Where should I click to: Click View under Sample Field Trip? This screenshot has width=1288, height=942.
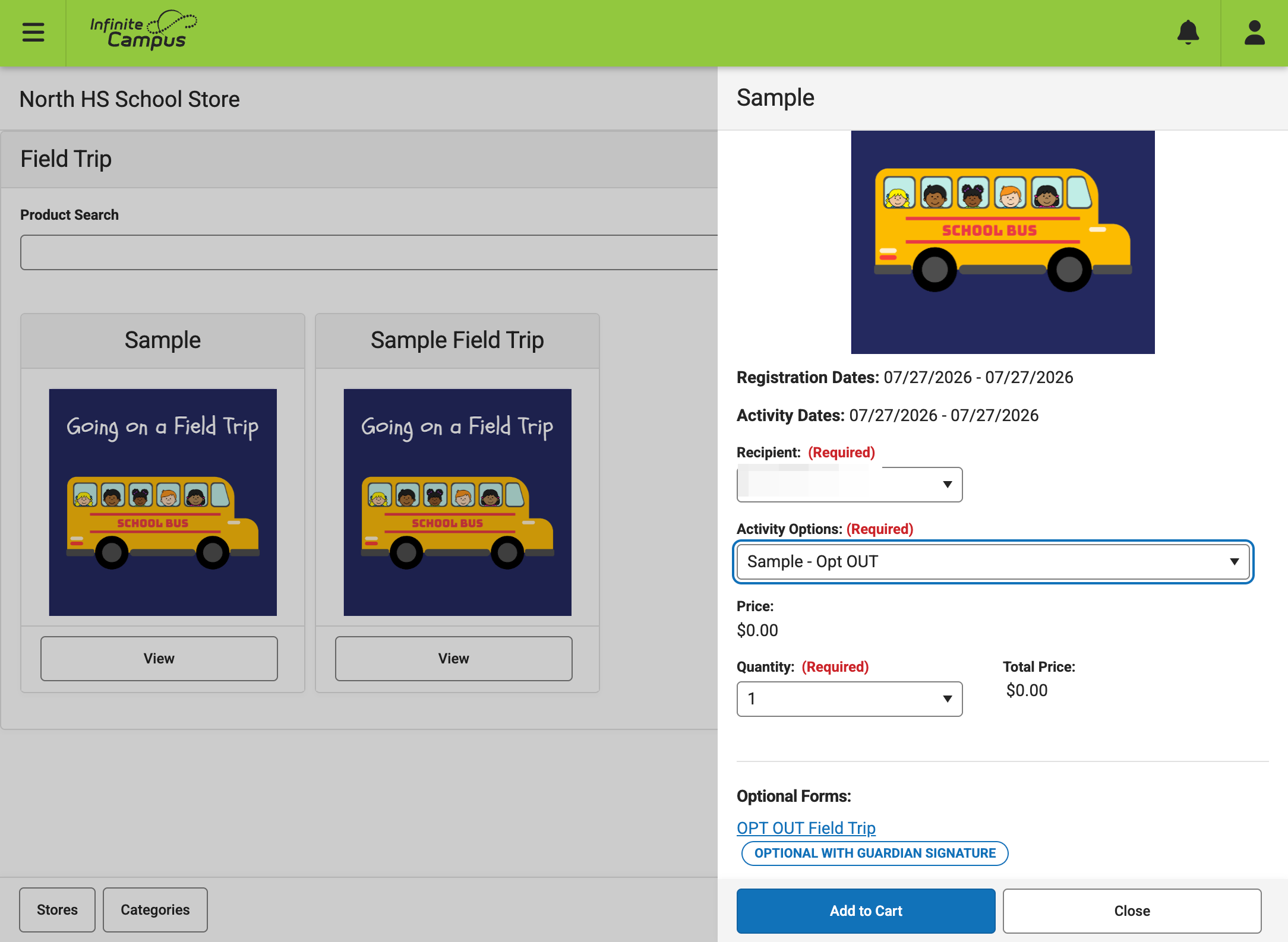(454, 659)
